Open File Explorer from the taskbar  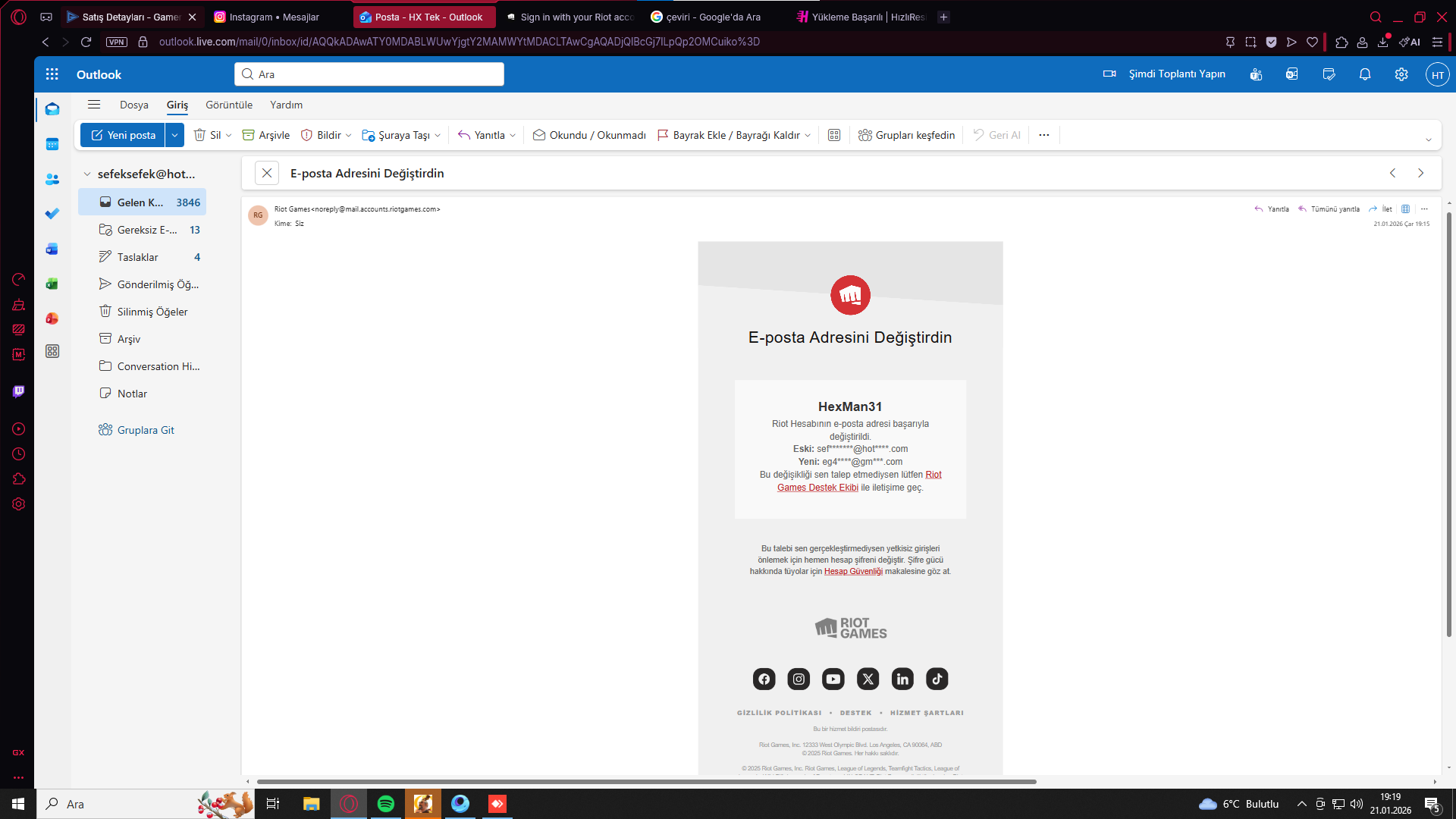(312, 804)
